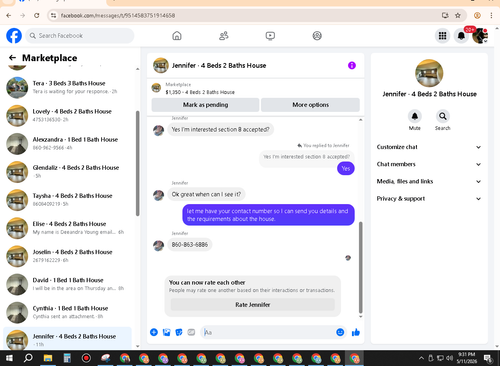The width and height of the screenshot is (500, 366).
Task: Open the Tera - 3 Beds 3 Baths House chat
Action: [68, 87]
